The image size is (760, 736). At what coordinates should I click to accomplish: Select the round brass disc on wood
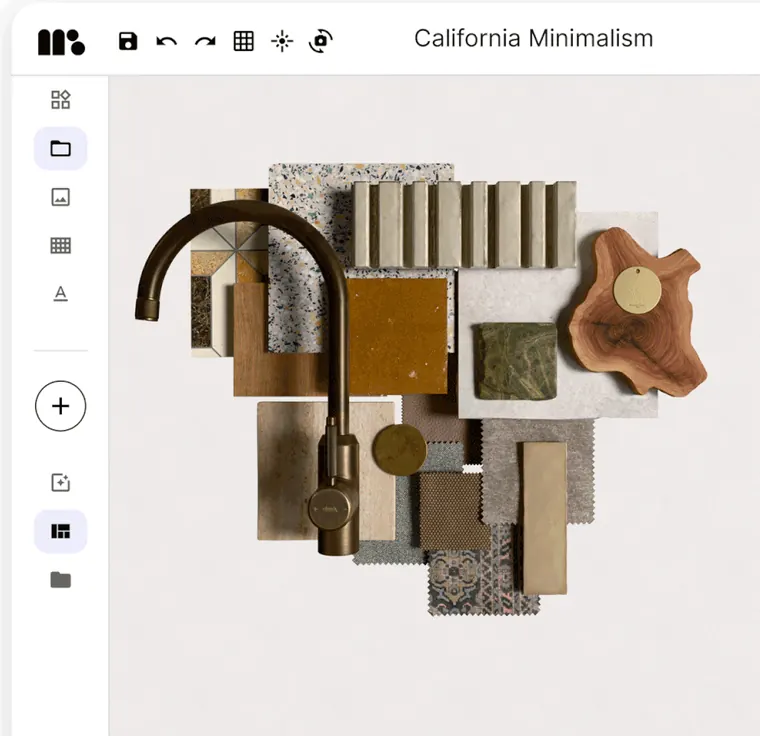click(637, 289)
